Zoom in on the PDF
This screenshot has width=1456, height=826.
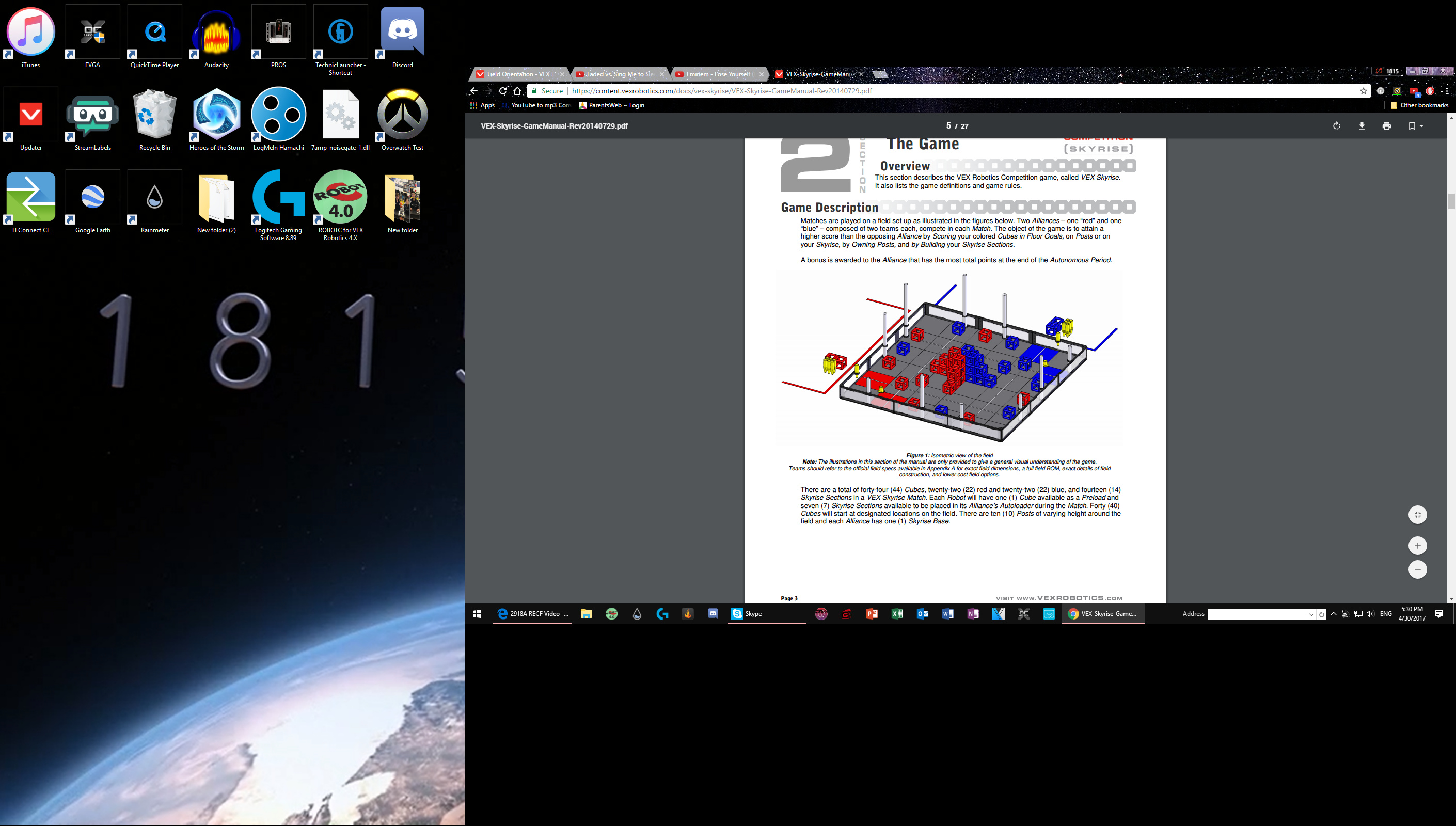pyautogui.click(x=1417, y=546)
